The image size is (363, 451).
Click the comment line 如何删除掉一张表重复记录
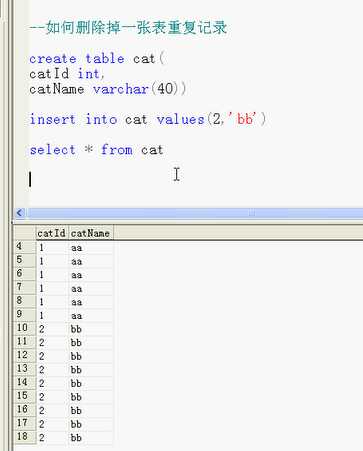tap(128, 28)
